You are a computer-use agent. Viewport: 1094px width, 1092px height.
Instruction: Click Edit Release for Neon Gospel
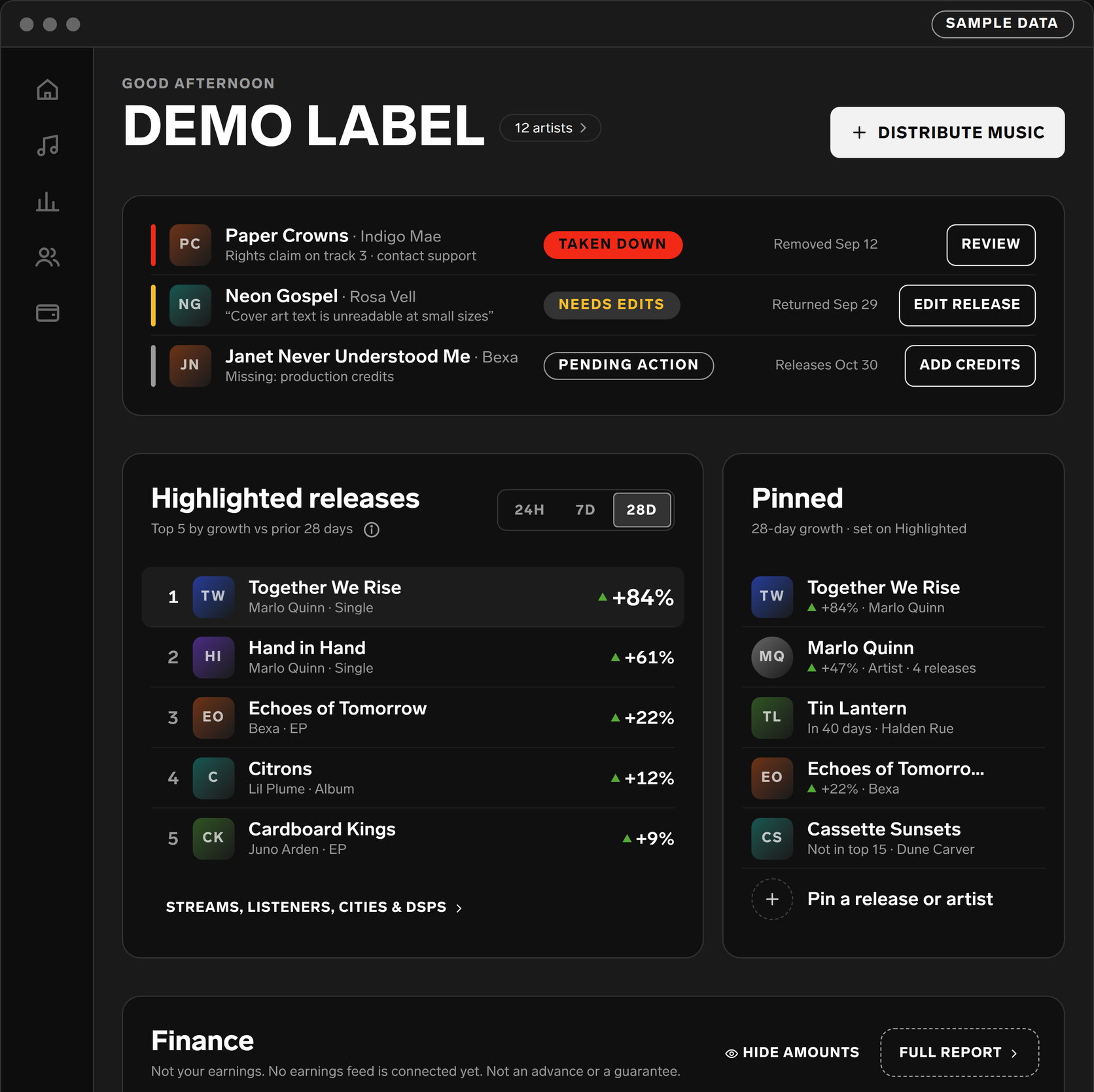tap(967, 305)
